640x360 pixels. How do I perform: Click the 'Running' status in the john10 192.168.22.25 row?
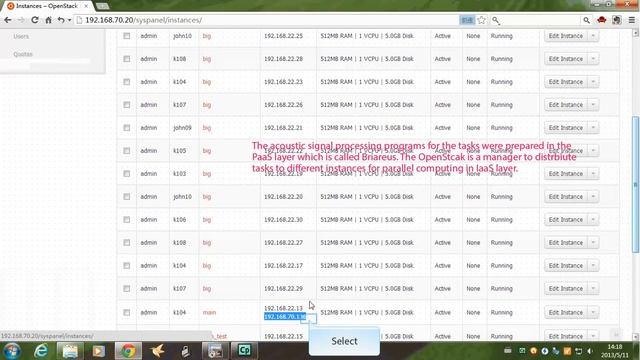pyautogui.click(x=502, y=36)
